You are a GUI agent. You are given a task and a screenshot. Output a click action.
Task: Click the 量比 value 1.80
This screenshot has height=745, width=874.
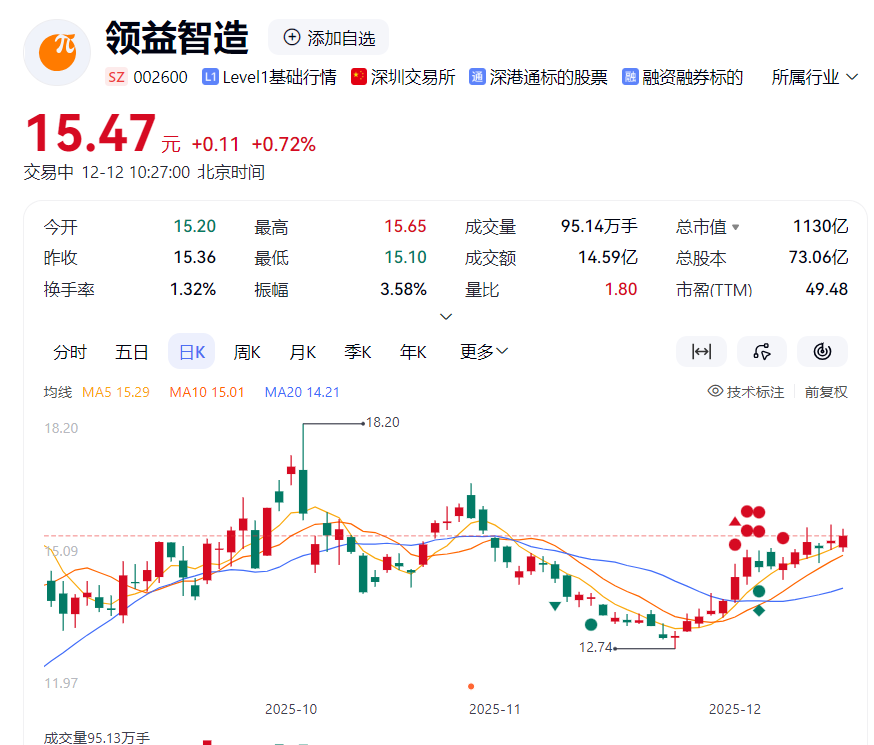pos(621,289)
